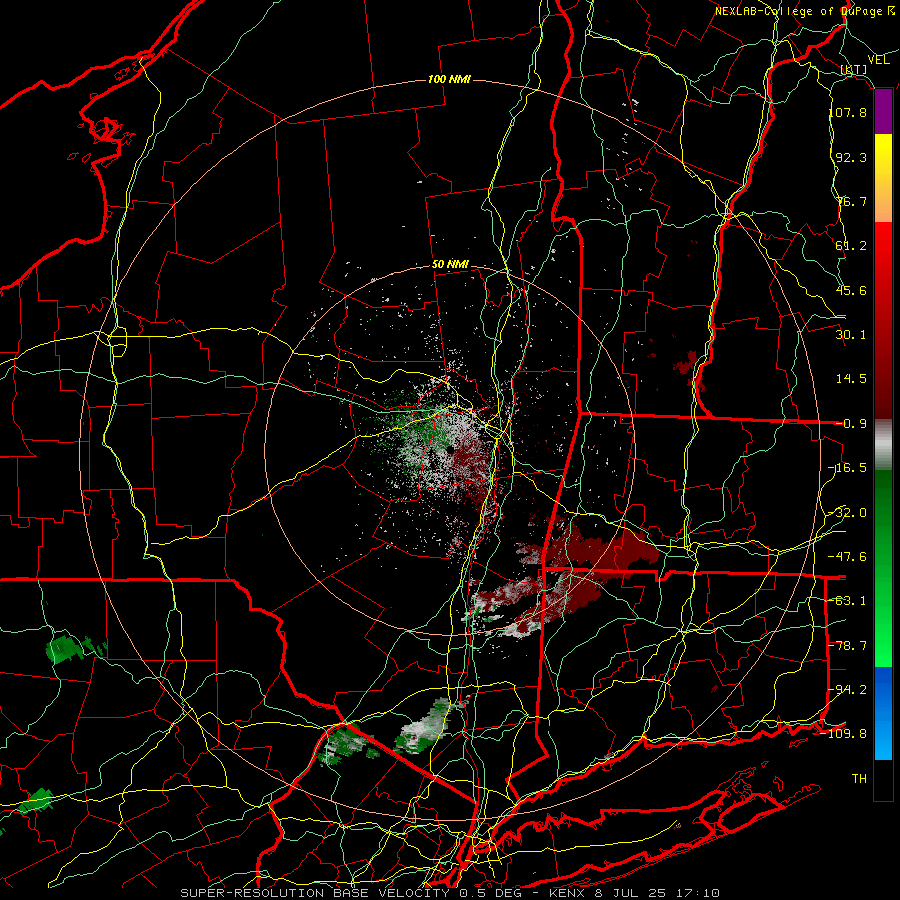
Task: Click the 14.5 value on velocity scale
Action: 851,379
